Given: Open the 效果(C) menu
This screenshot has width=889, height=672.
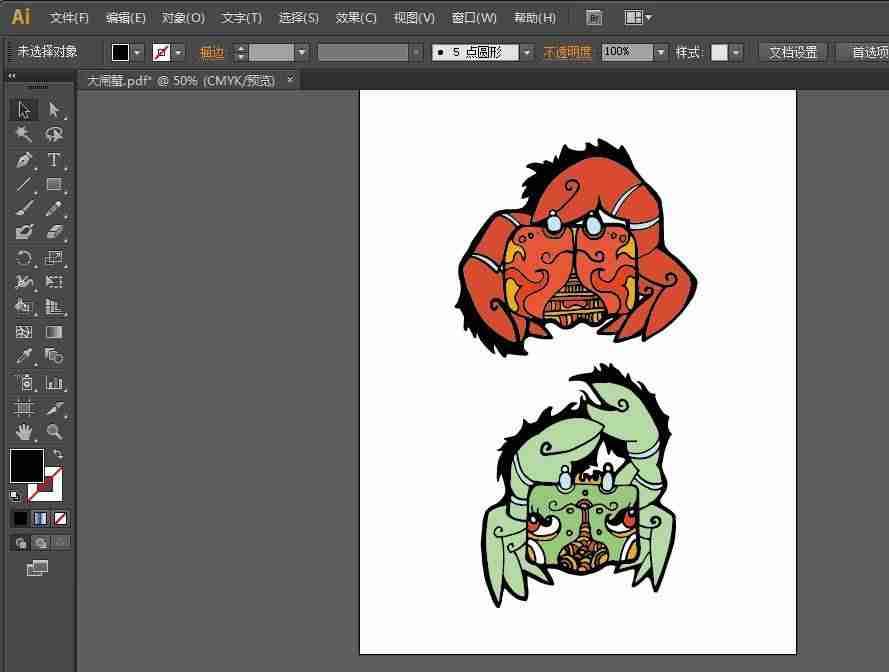Looking at the screenshot, I should point(356,18).
